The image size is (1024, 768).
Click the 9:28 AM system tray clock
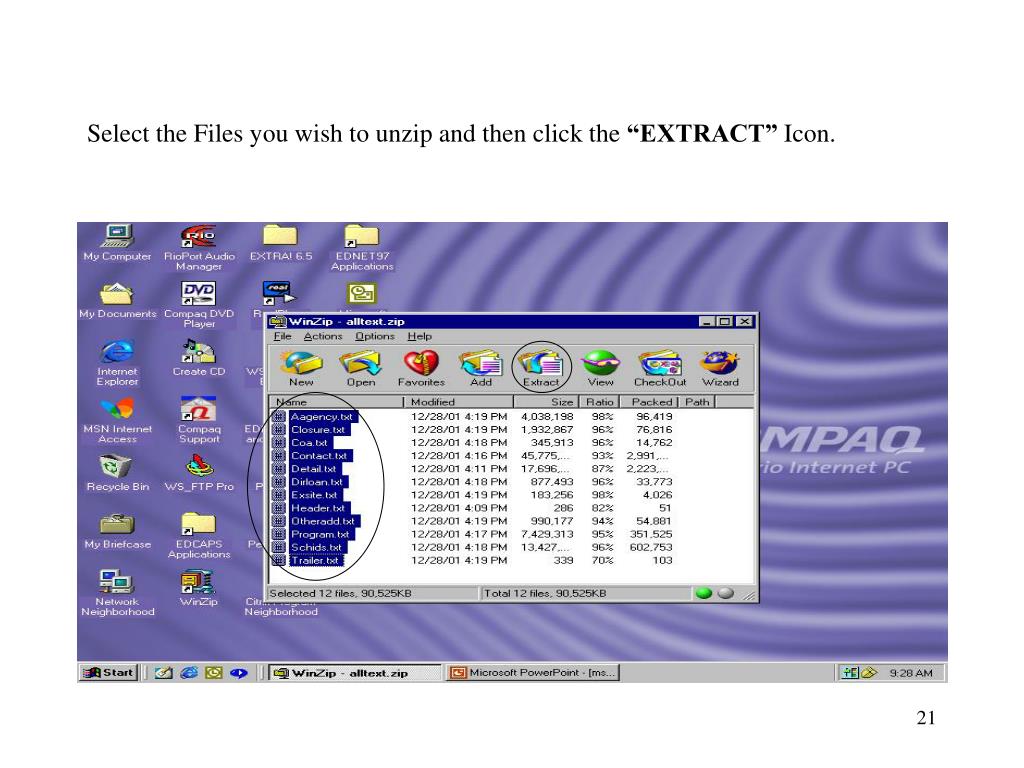[x=910, y=673]
